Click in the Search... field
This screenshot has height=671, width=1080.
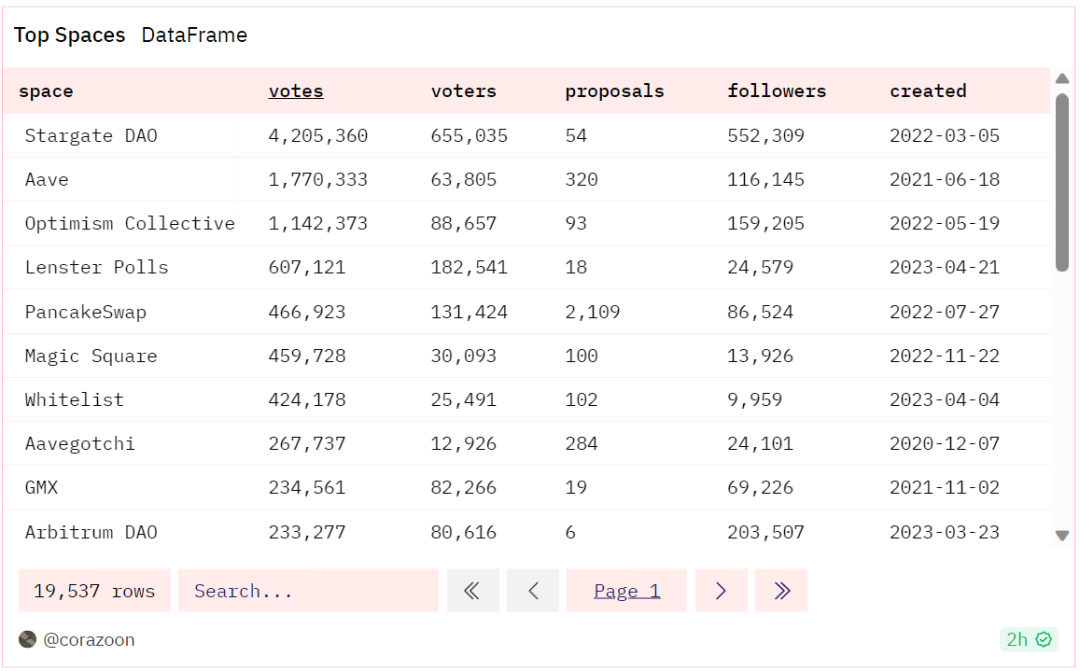(309, 590)
